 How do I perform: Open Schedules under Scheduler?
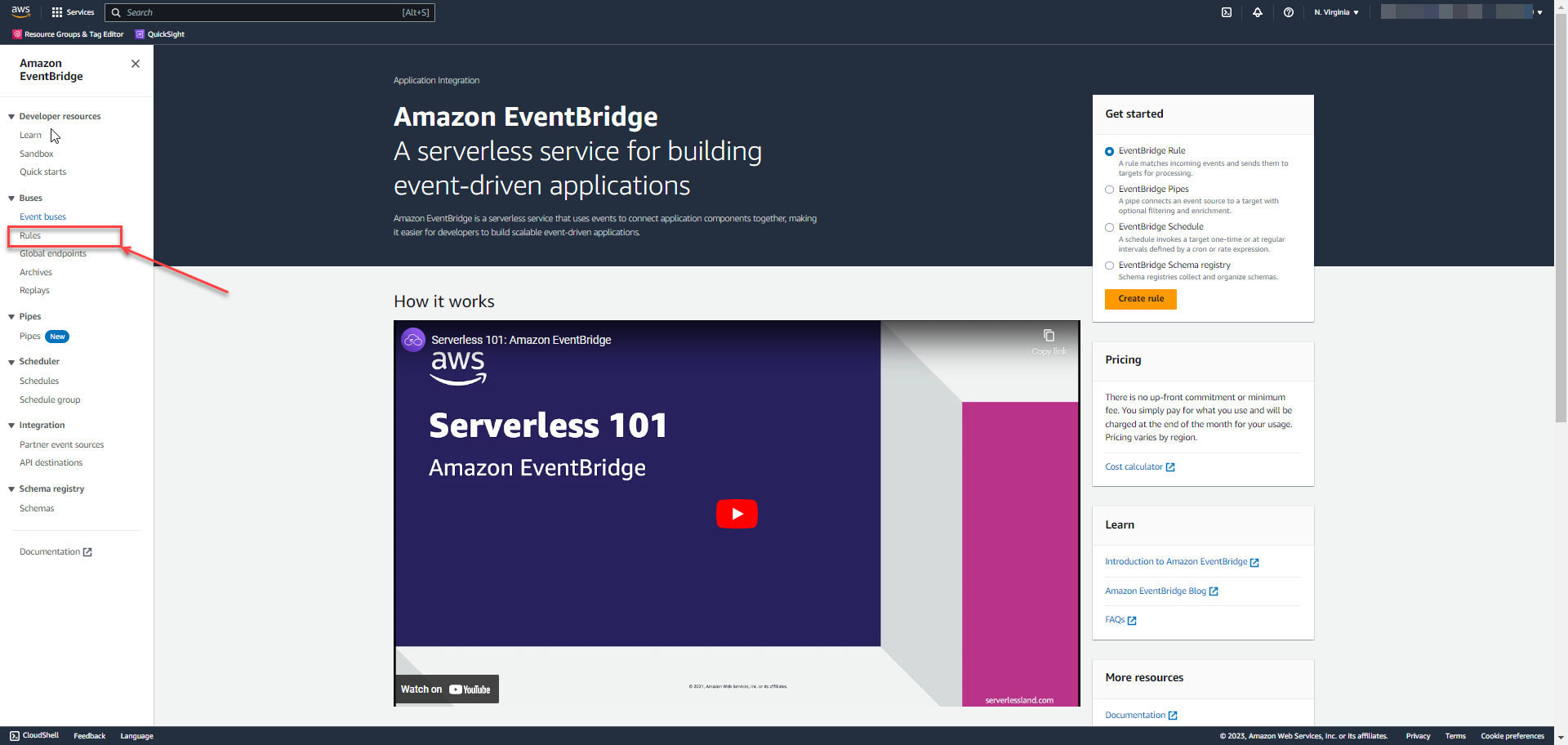click(x=39, y=381)
